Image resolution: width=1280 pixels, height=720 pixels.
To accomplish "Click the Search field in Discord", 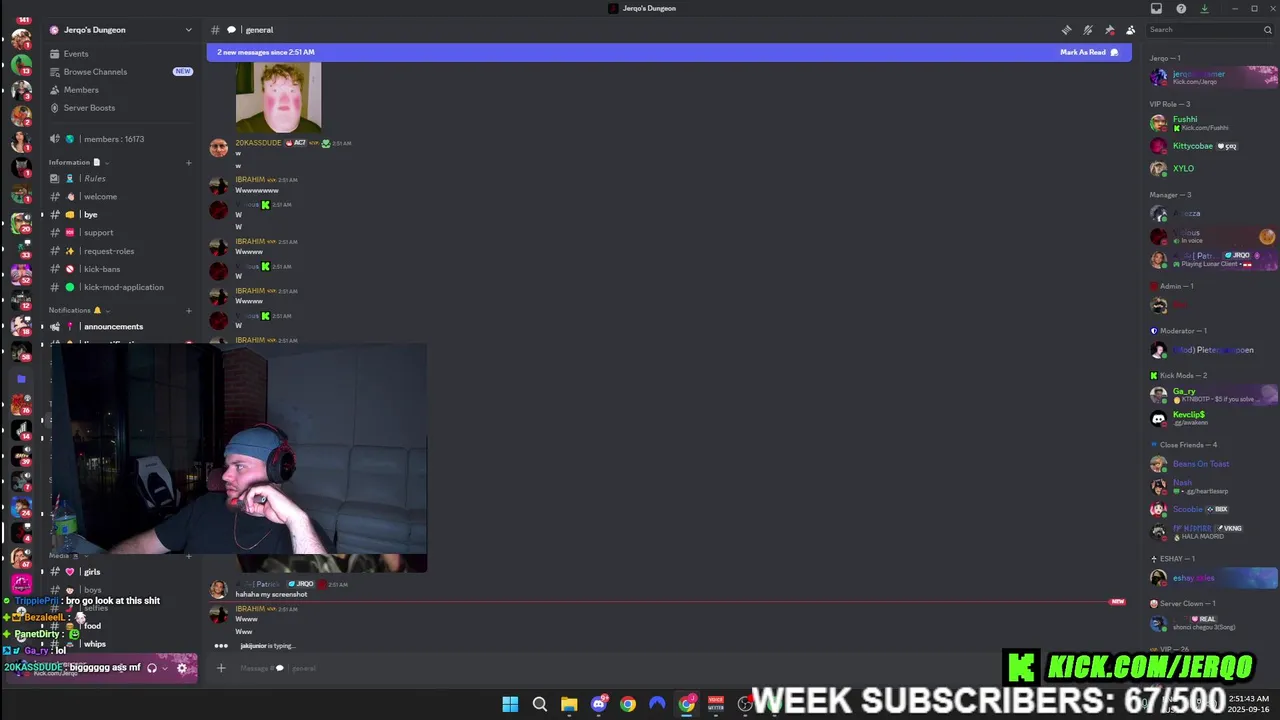I will tap(1208, 30).
